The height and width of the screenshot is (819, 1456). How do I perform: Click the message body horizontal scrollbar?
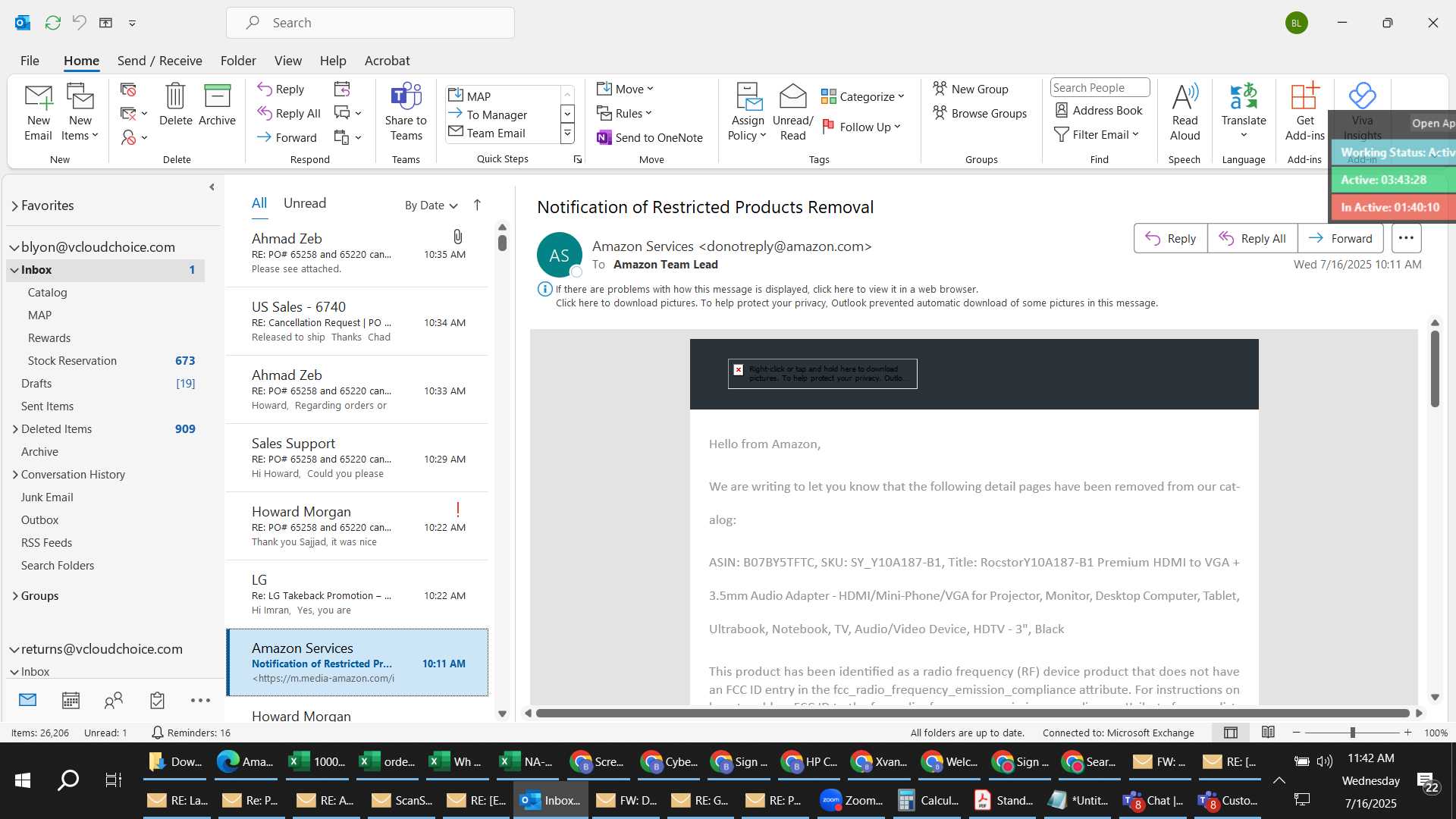972,713
